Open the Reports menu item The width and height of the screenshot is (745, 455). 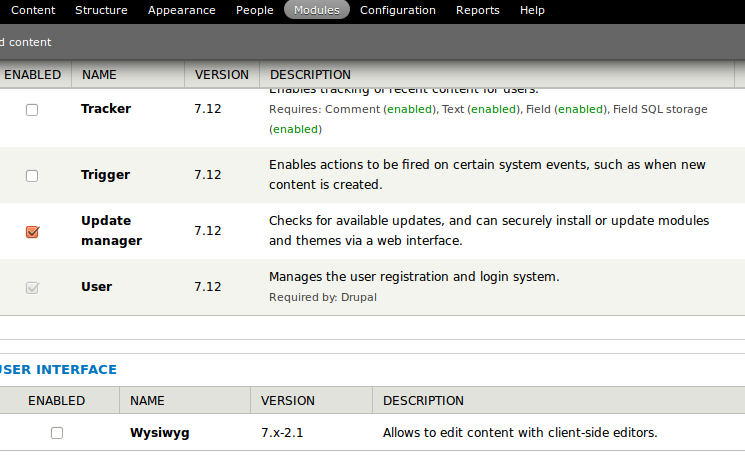point(477,10)
